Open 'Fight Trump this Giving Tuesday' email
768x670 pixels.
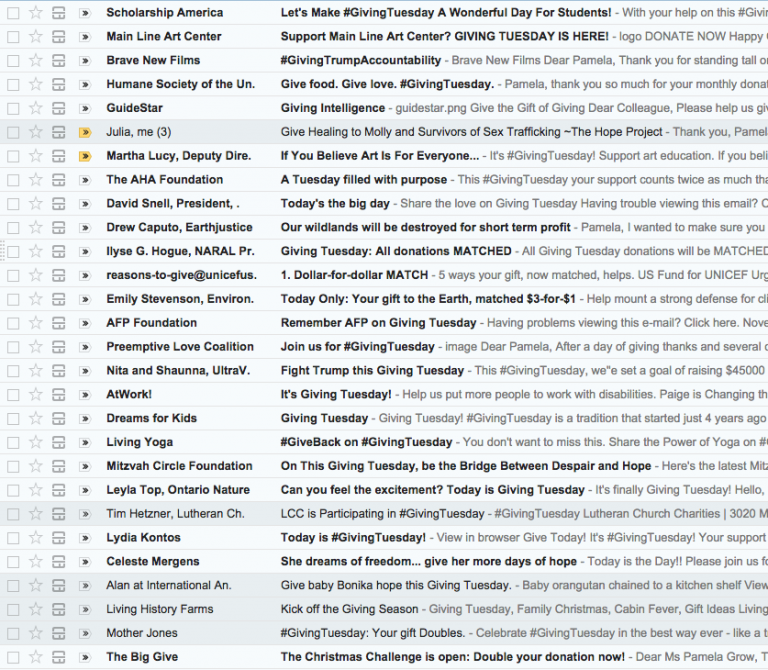tap(372, 371)
